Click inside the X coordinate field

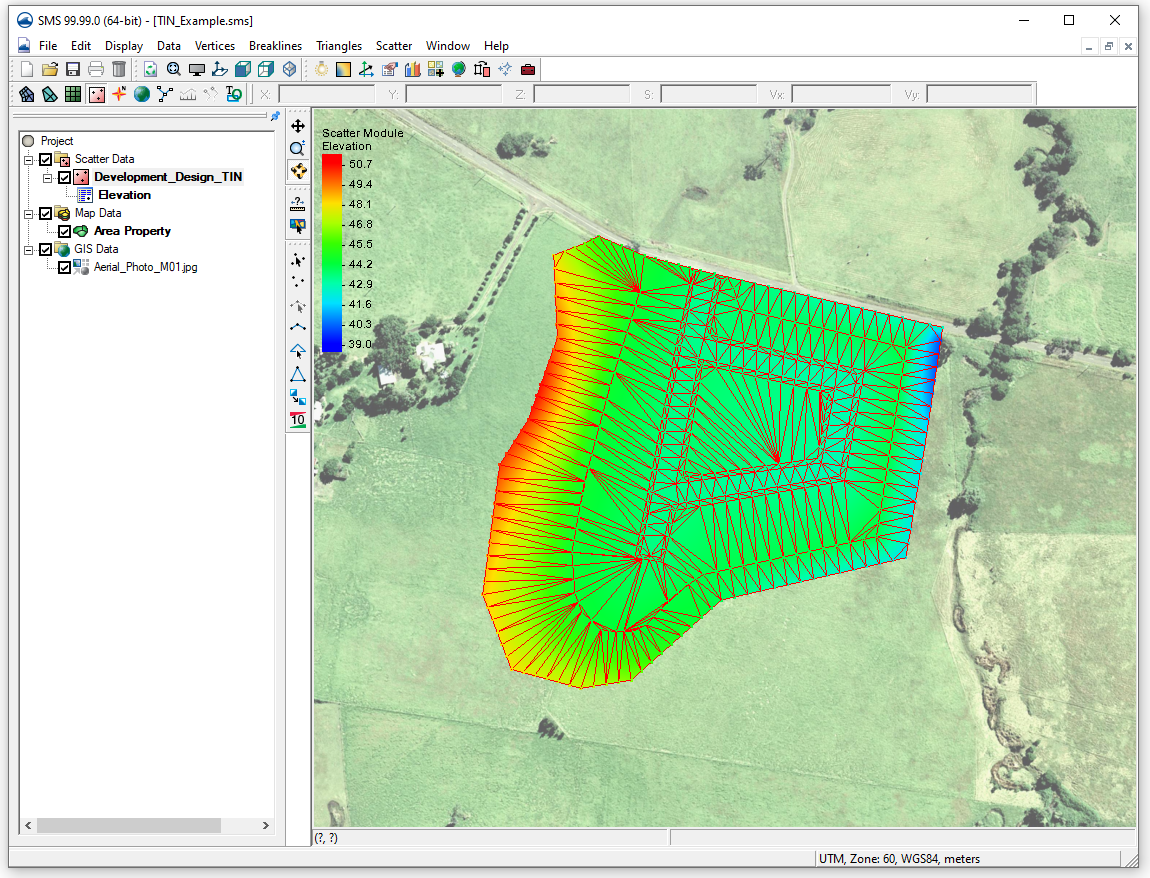(326, 95)
